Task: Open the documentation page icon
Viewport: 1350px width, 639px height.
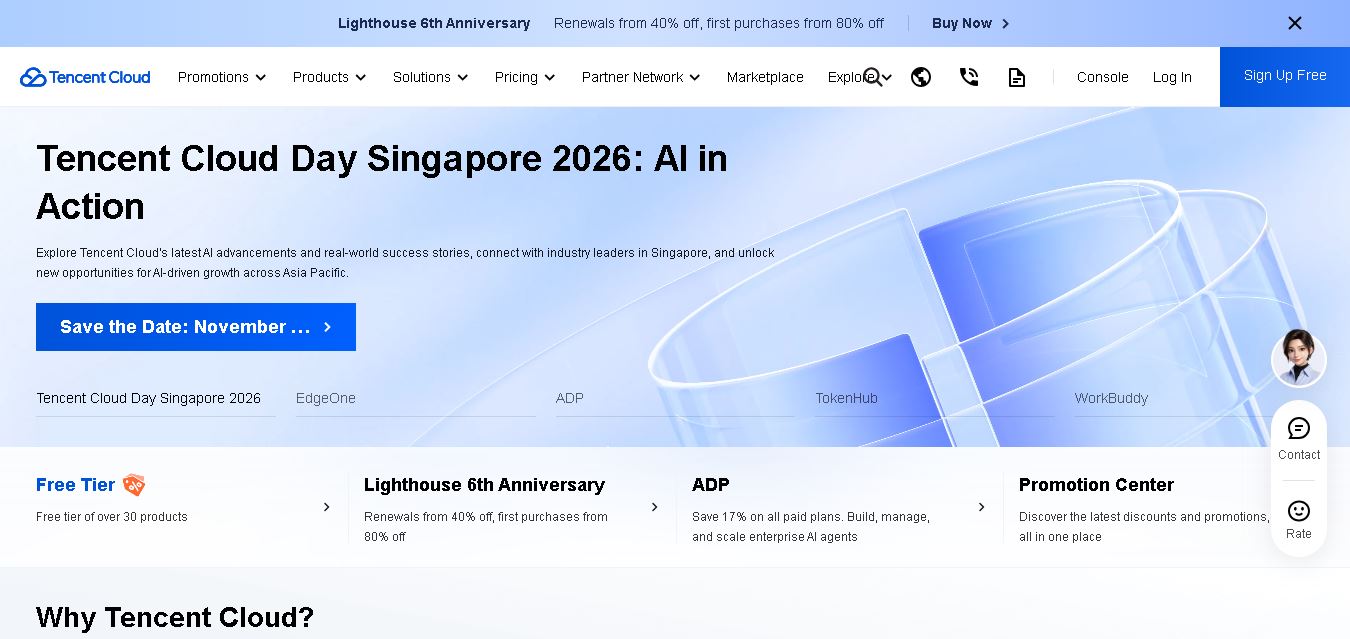Action: coord(1017,77)
